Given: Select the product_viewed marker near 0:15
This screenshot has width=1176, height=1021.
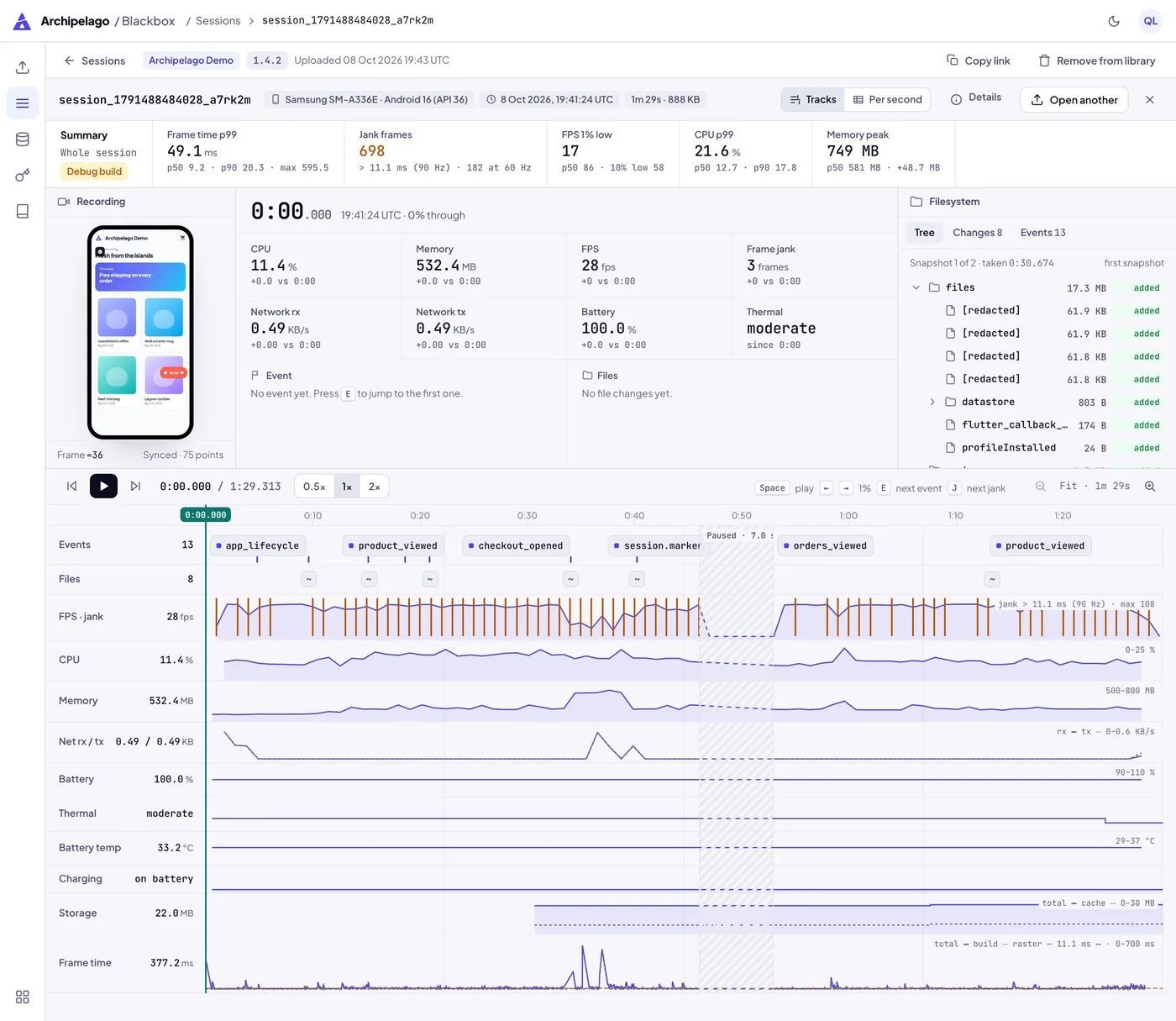Looking at the screenshot, I should pos(393,546).
